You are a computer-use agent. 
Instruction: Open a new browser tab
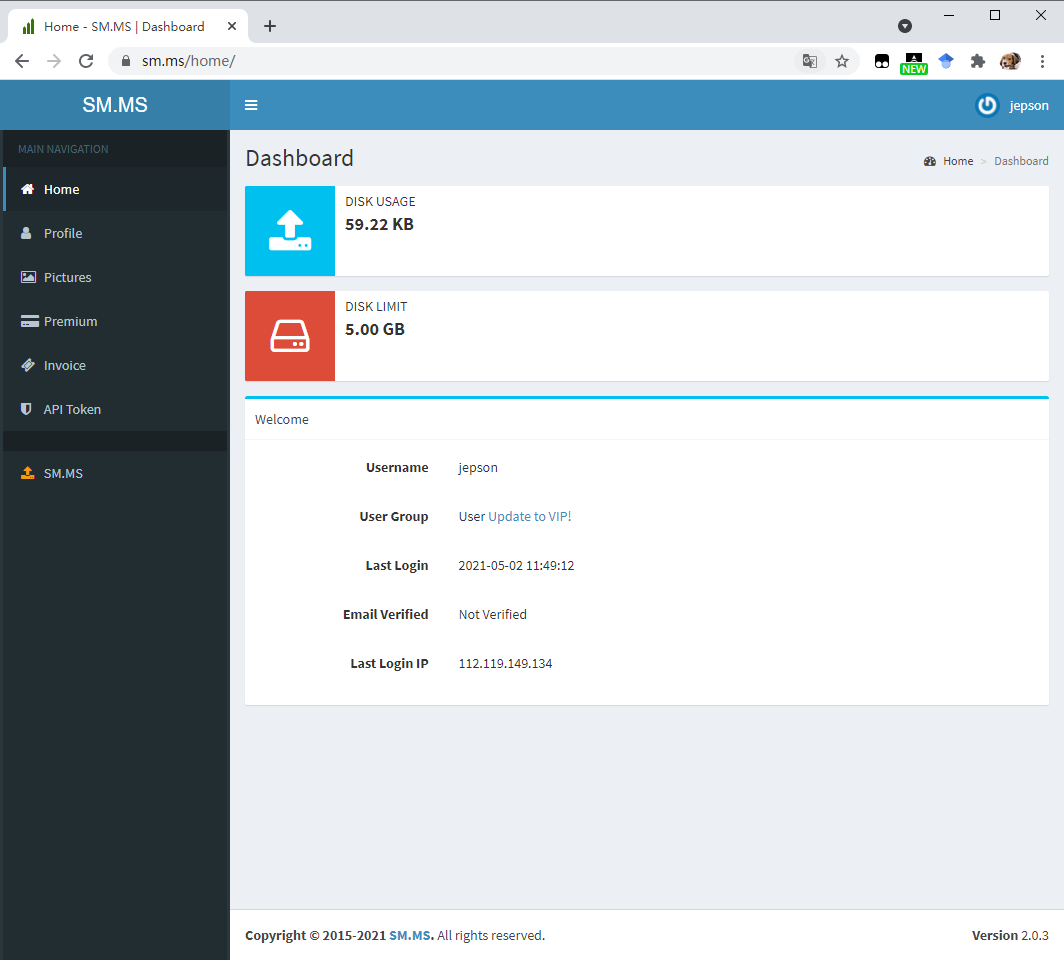269,26
